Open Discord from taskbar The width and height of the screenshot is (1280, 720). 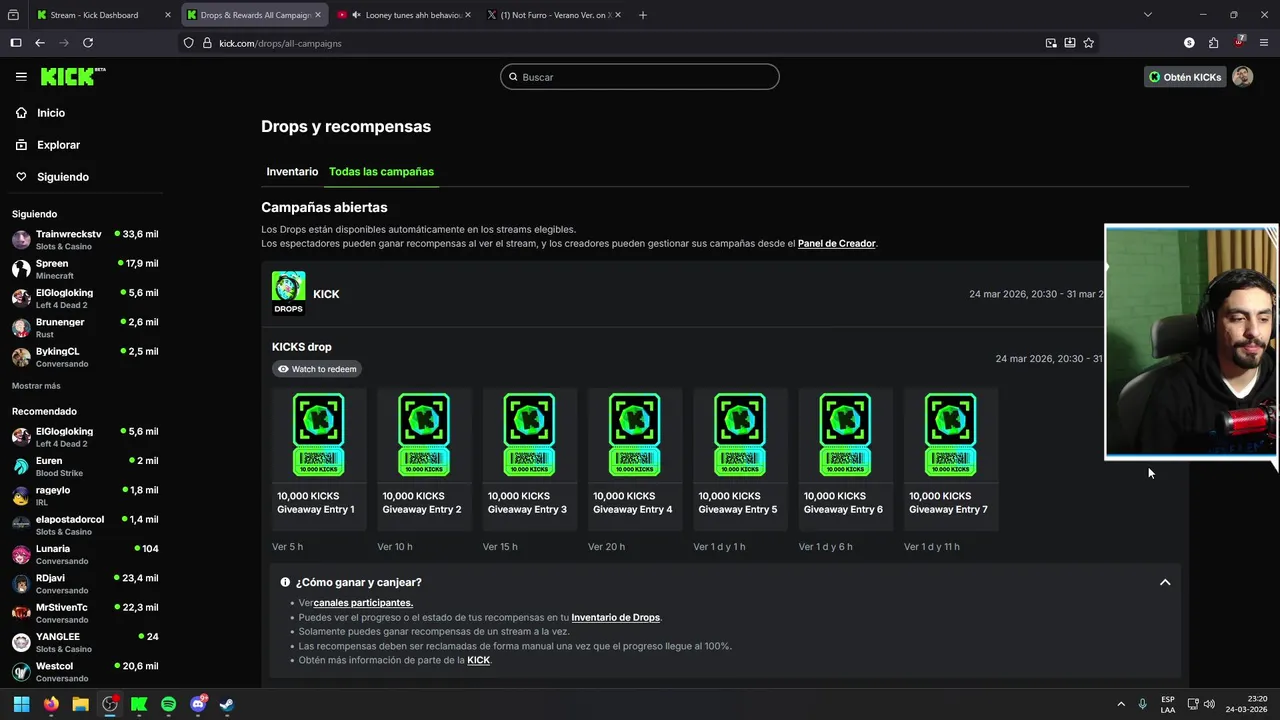tap(198, 704)
